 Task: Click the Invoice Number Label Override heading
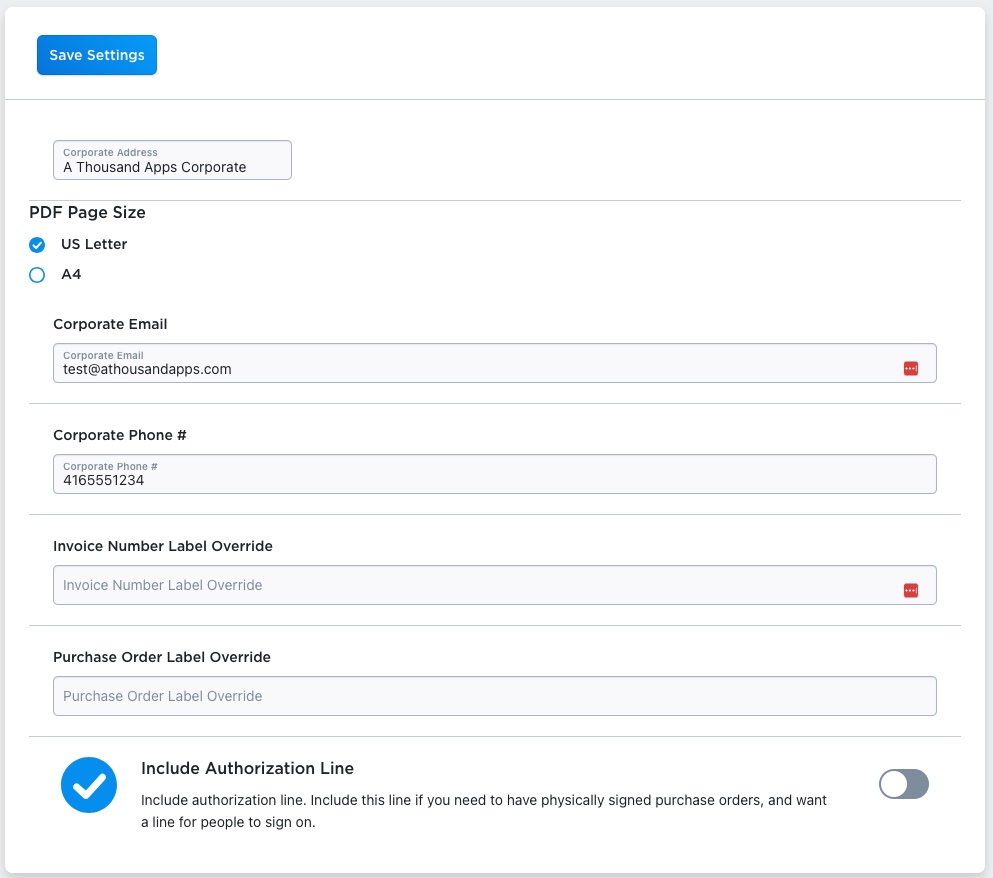click(x=163, y=546)
